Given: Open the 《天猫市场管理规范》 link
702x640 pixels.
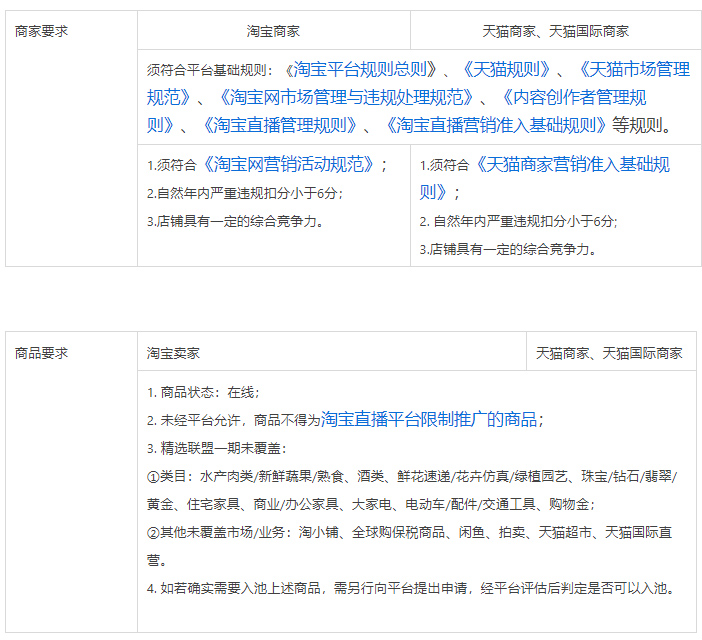Looking at the screenshot, I should [x=634, y=69].
